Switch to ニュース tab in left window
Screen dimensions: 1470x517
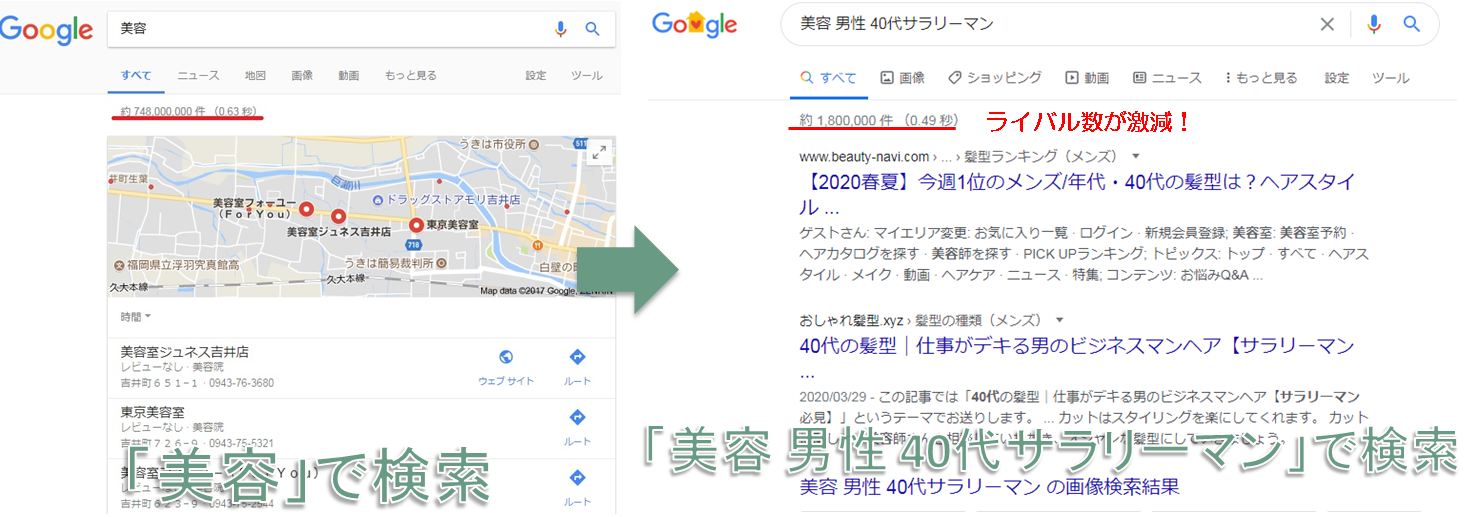[198, 75]
